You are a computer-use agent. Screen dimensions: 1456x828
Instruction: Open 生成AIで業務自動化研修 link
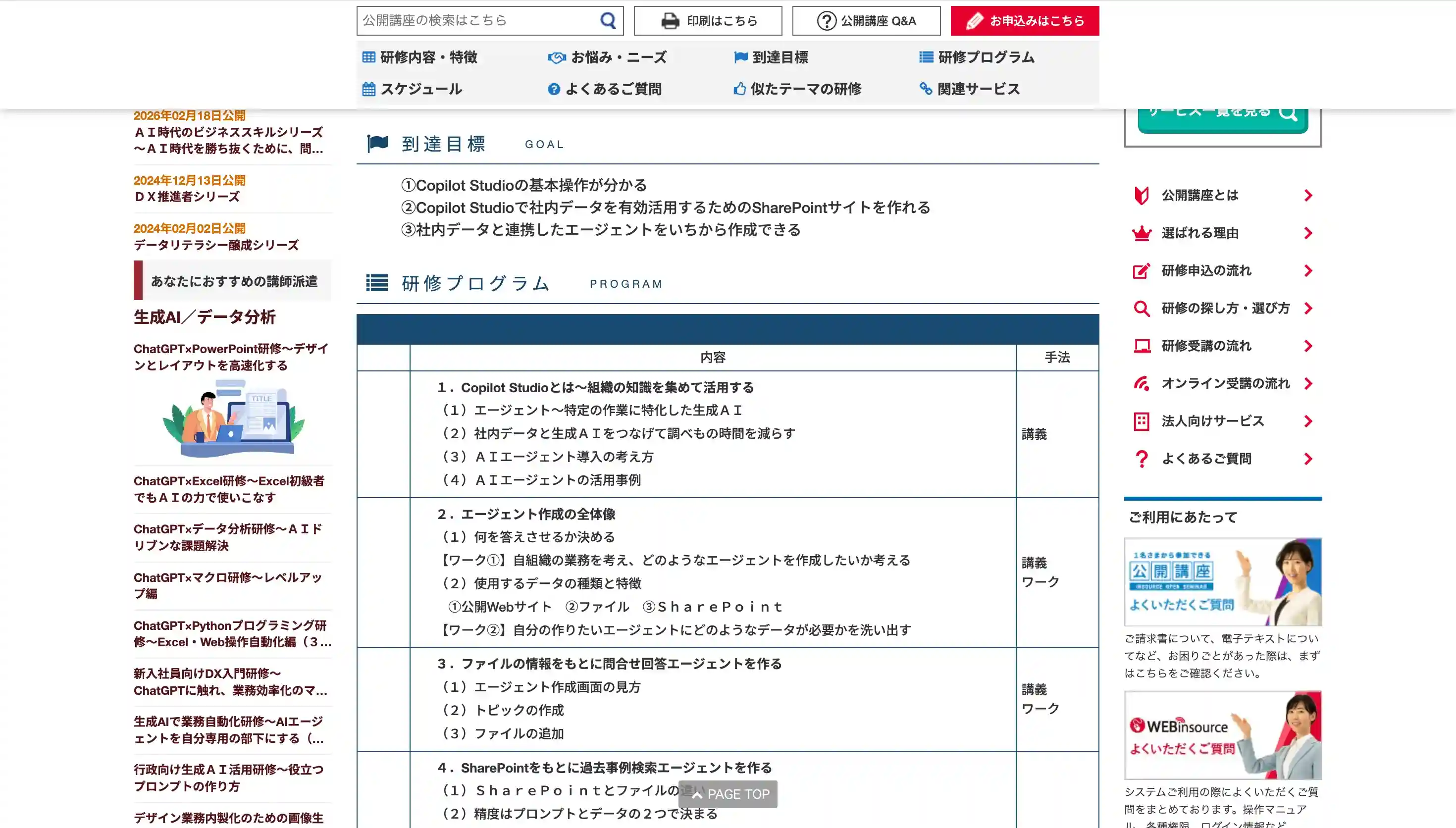coord(229,730)
